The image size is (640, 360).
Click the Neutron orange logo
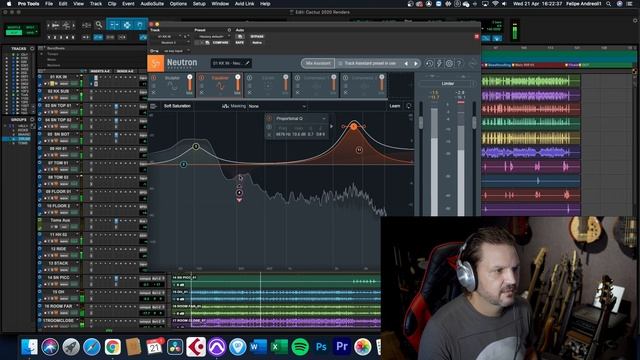point(156,63)
